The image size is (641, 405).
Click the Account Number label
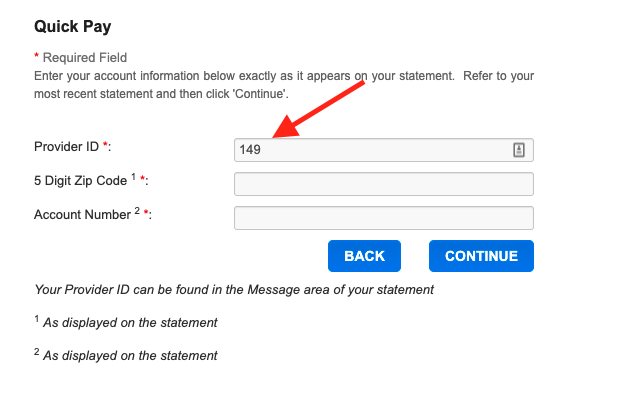tap(82, 215)
